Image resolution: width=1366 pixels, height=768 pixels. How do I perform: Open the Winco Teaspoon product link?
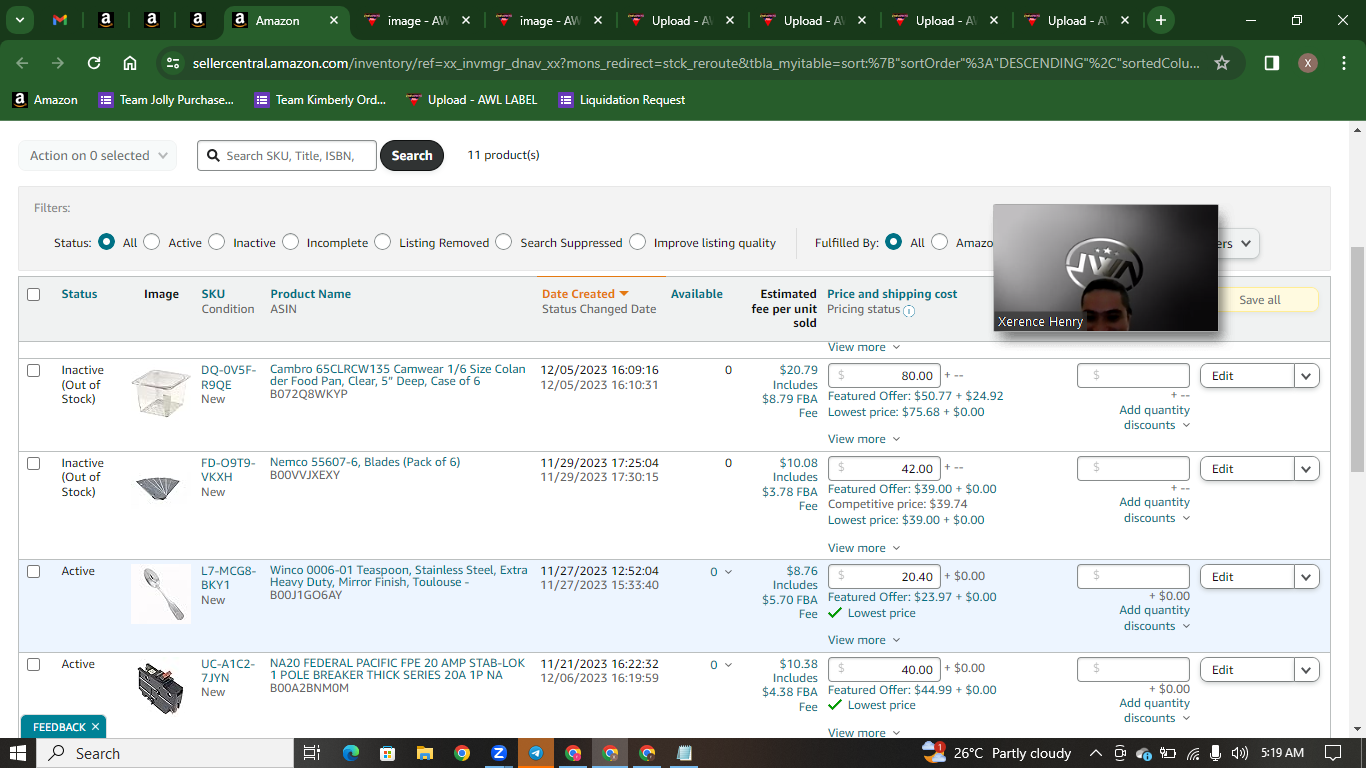pos(399,576)
